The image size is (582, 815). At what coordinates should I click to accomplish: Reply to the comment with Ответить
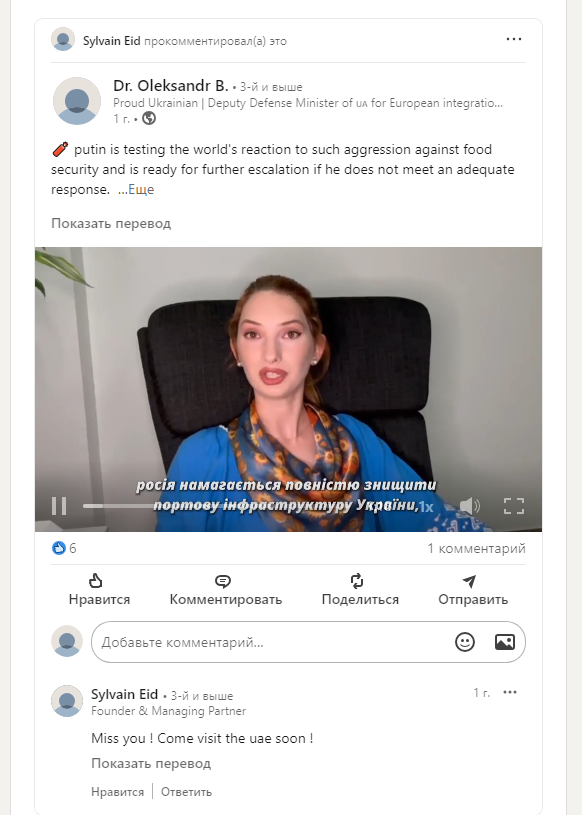point(186,792)
